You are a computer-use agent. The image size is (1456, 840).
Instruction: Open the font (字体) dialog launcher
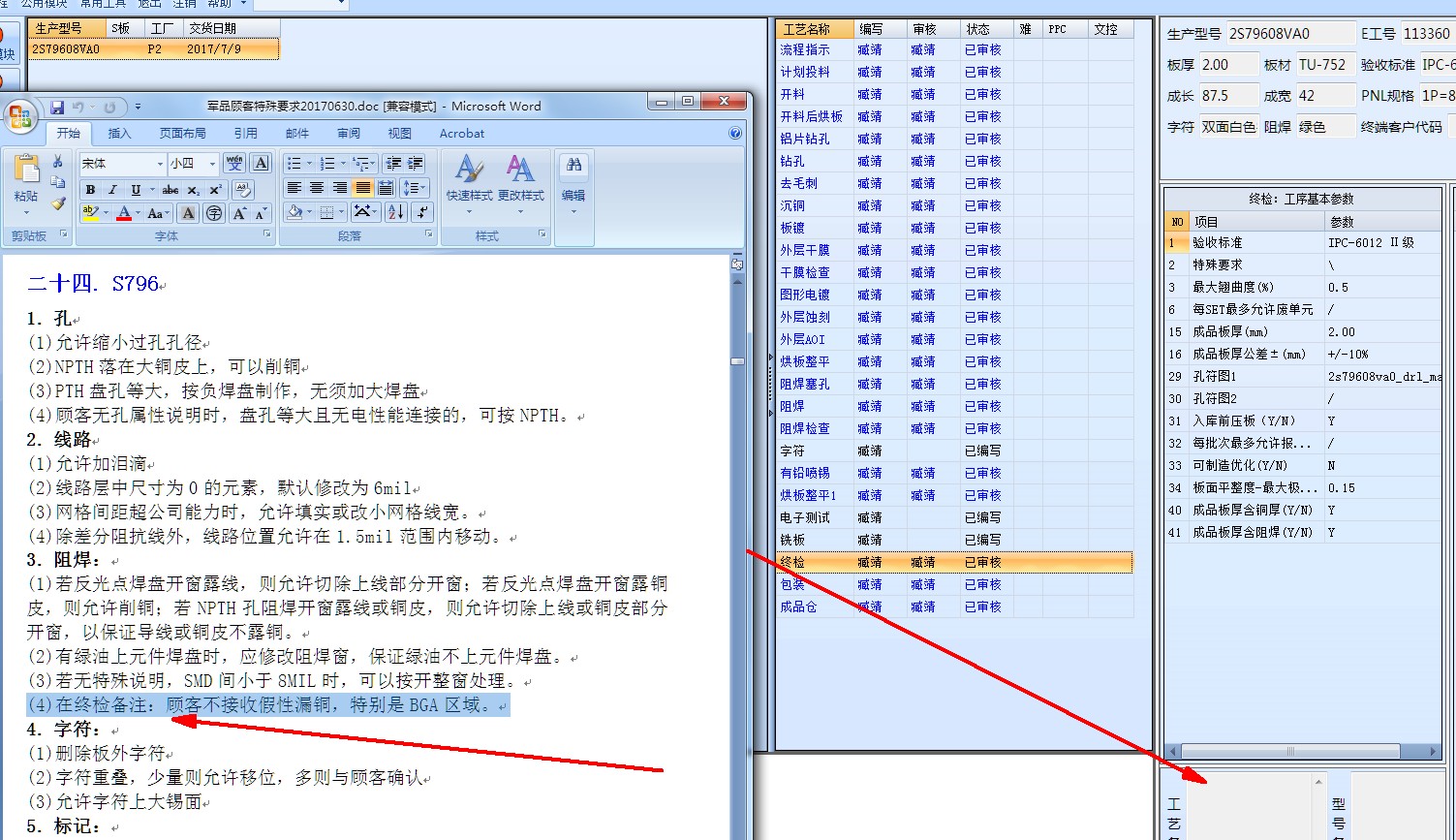(x=267, y=235)
